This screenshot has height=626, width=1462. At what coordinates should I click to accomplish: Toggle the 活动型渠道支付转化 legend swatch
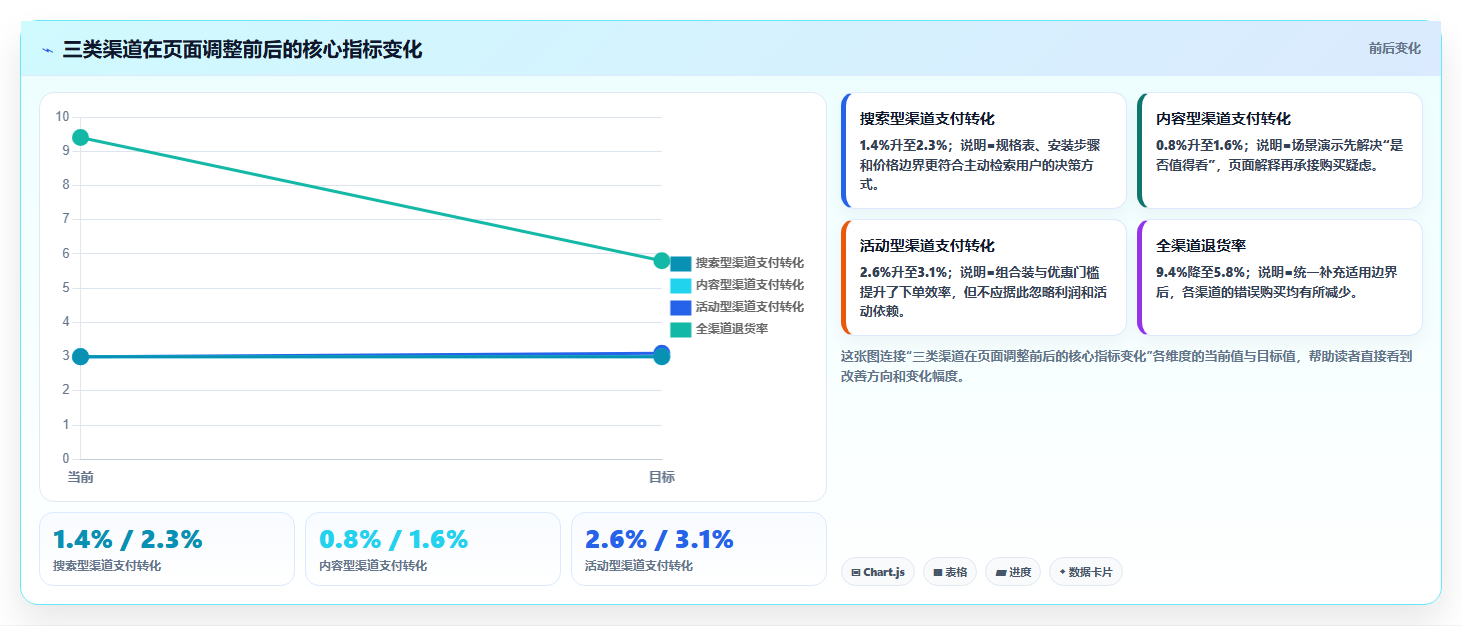(680, 307)
